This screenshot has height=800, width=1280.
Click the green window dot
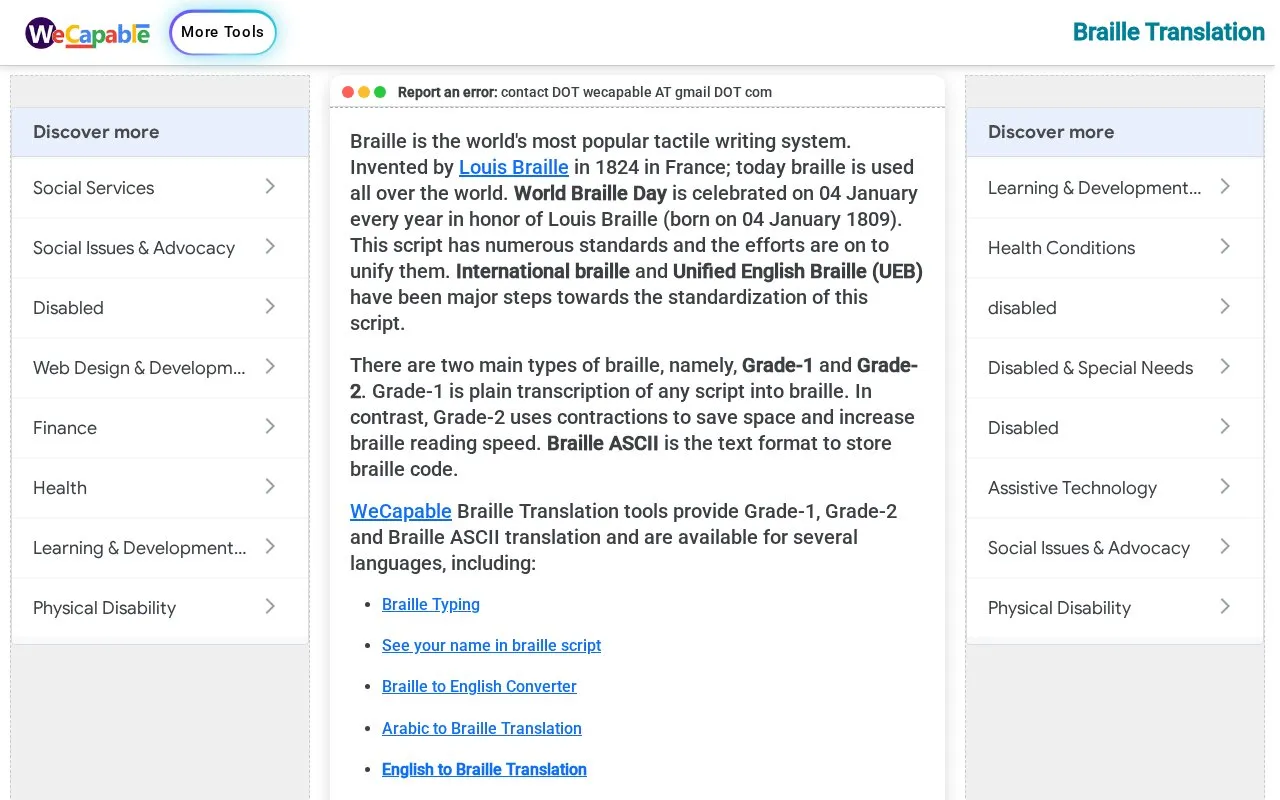click(380, 92)
